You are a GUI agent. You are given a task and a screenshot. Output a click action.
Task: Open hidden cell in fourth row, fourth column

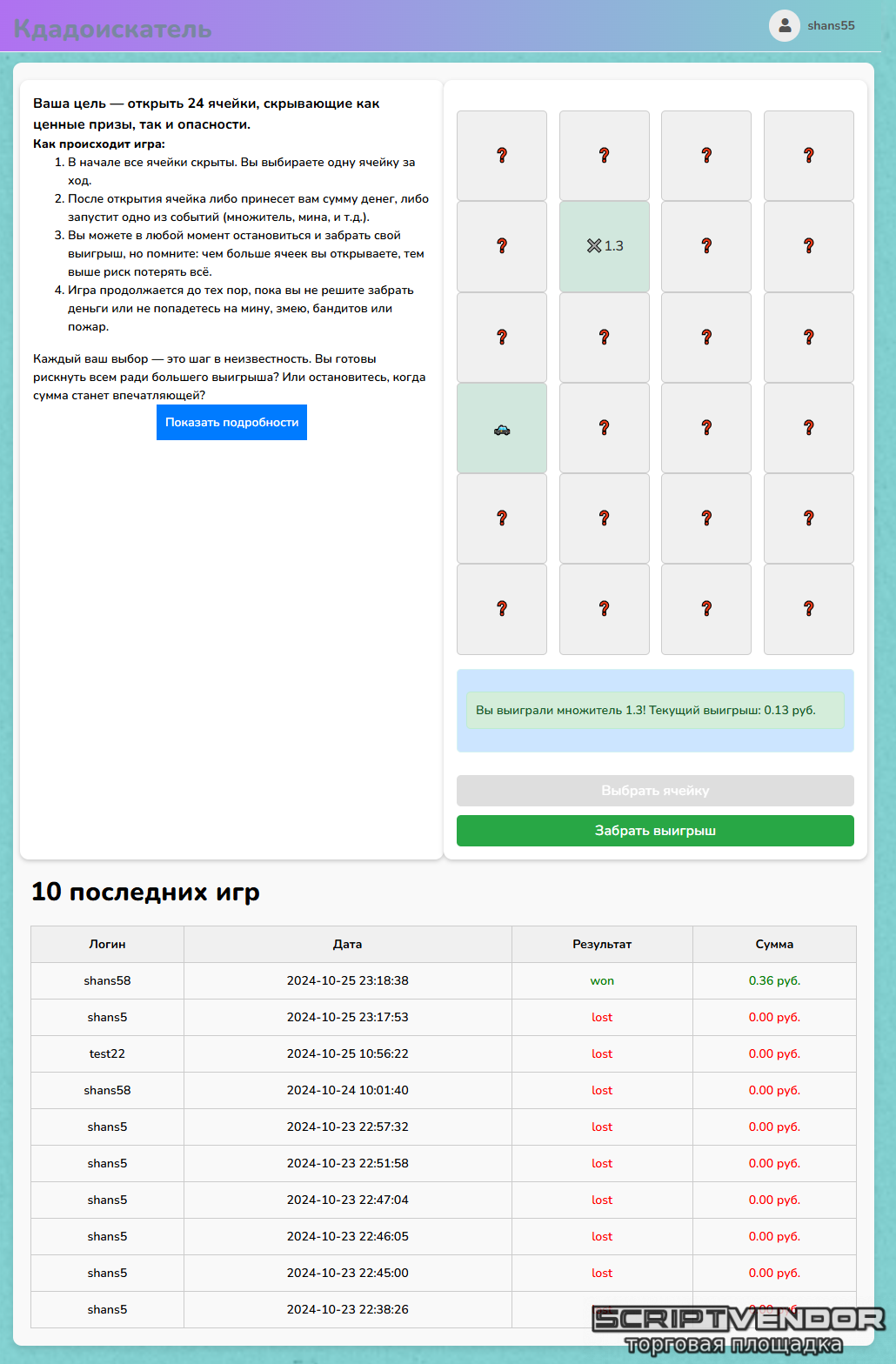click(x=809, y=428)
